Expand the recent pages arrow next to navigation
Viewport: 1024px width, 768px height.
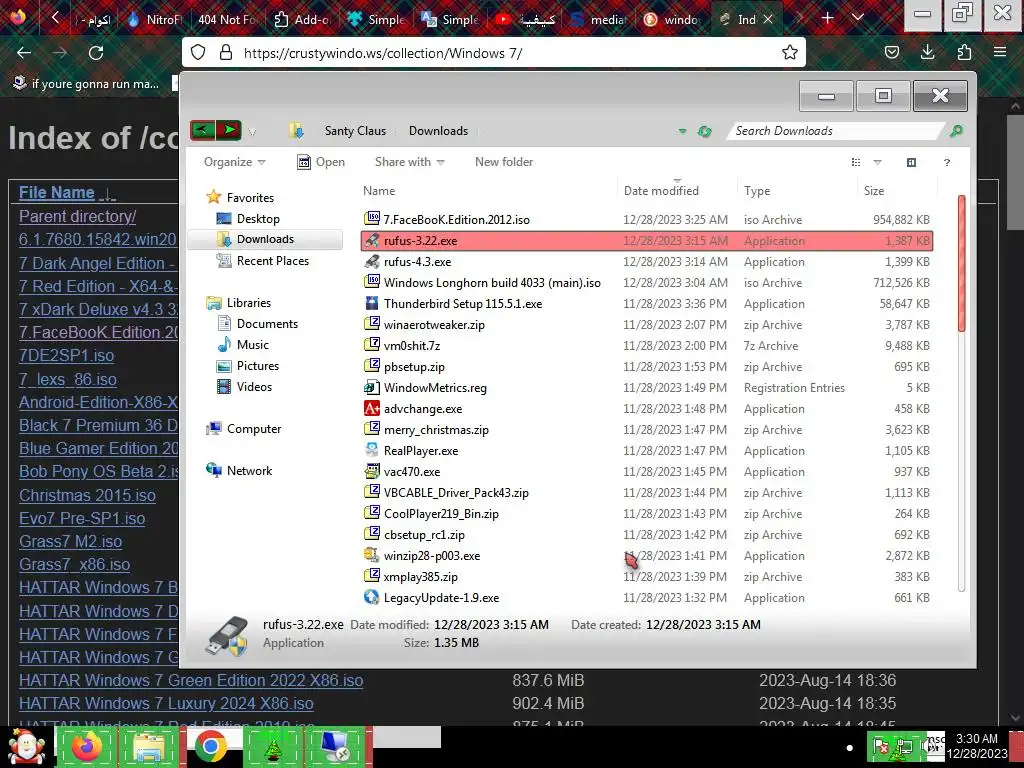pos(252,131)
